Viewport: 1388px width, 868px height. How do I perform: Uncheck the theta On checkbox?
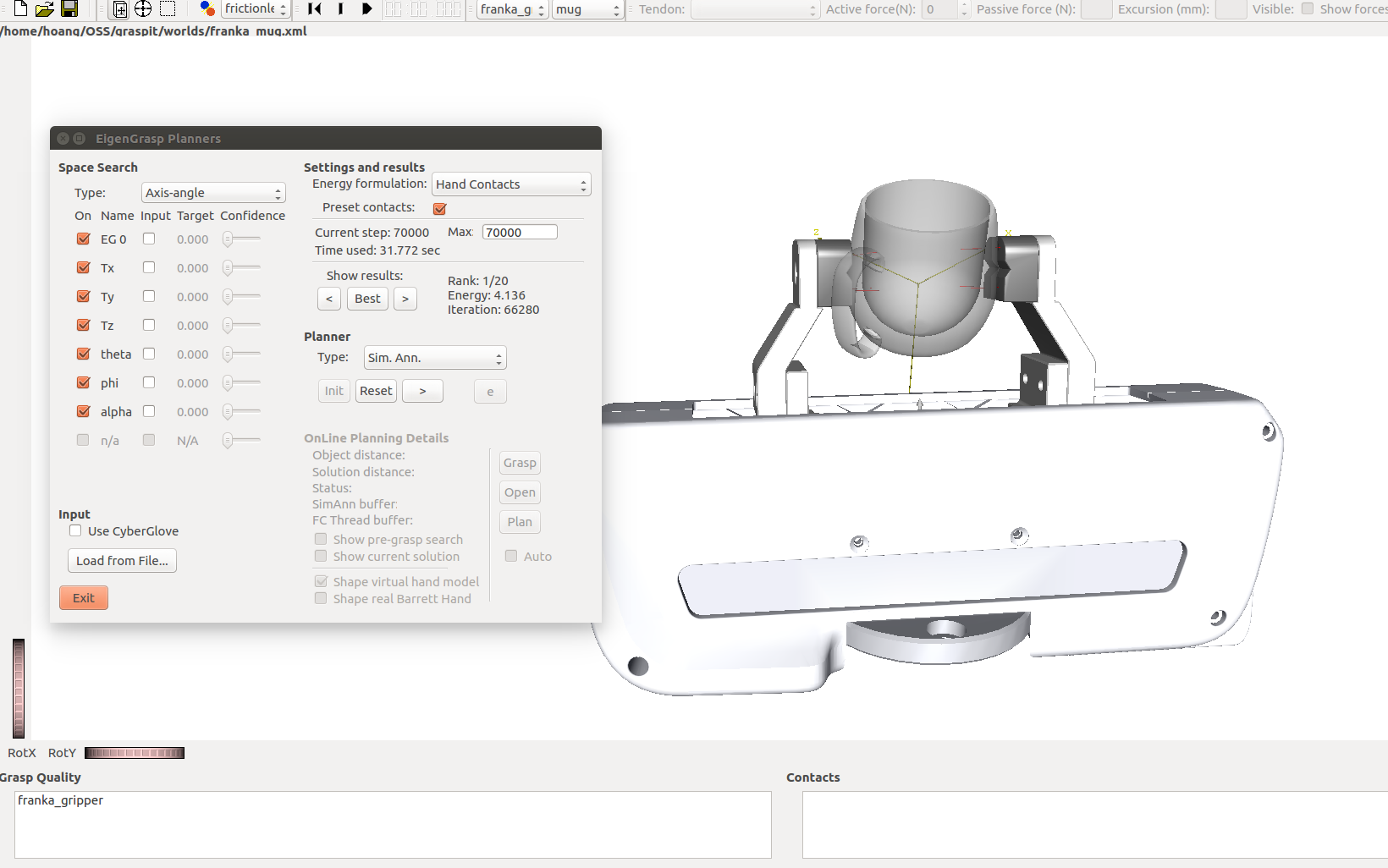pyautogui.click(x=83, y=354)
